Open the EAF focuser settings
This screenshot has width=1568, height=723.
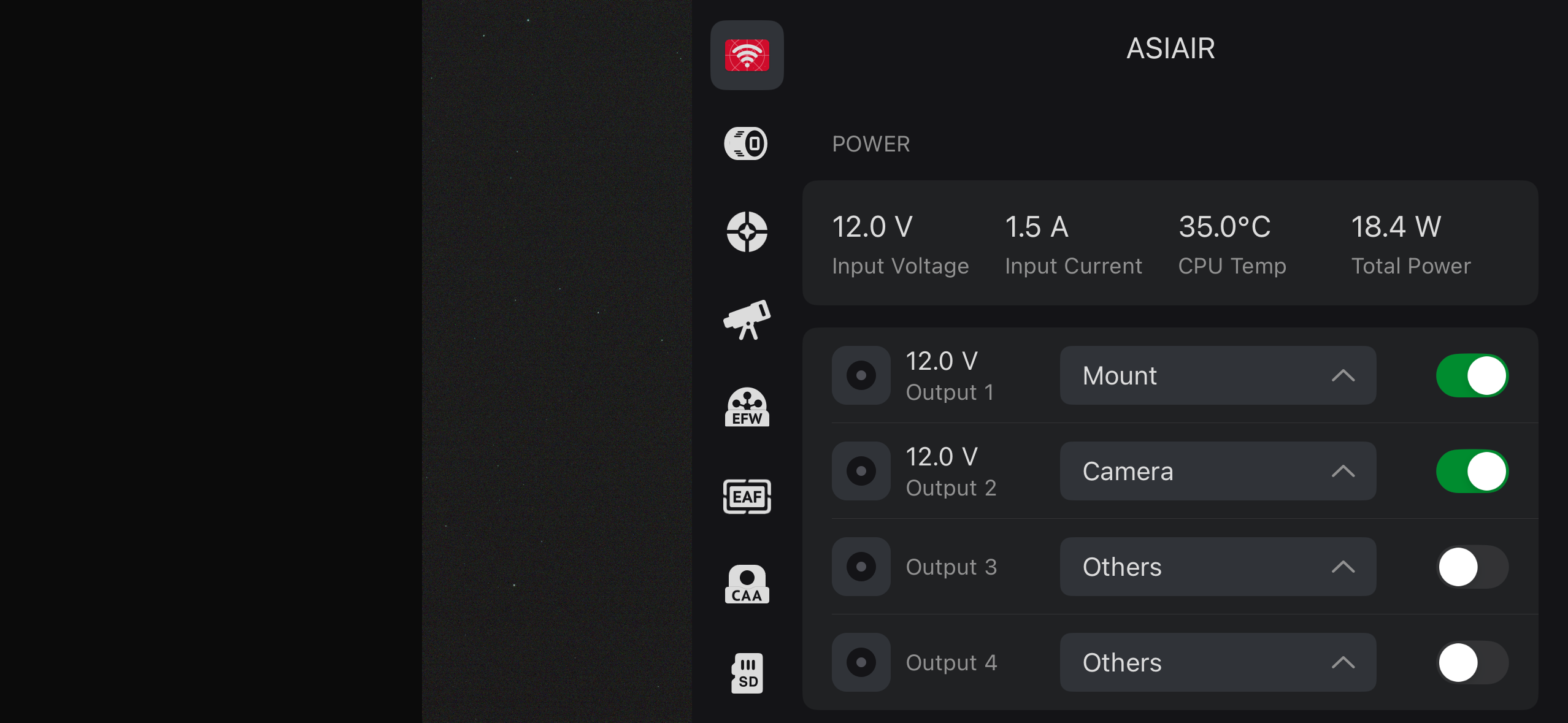click(747, 496)
